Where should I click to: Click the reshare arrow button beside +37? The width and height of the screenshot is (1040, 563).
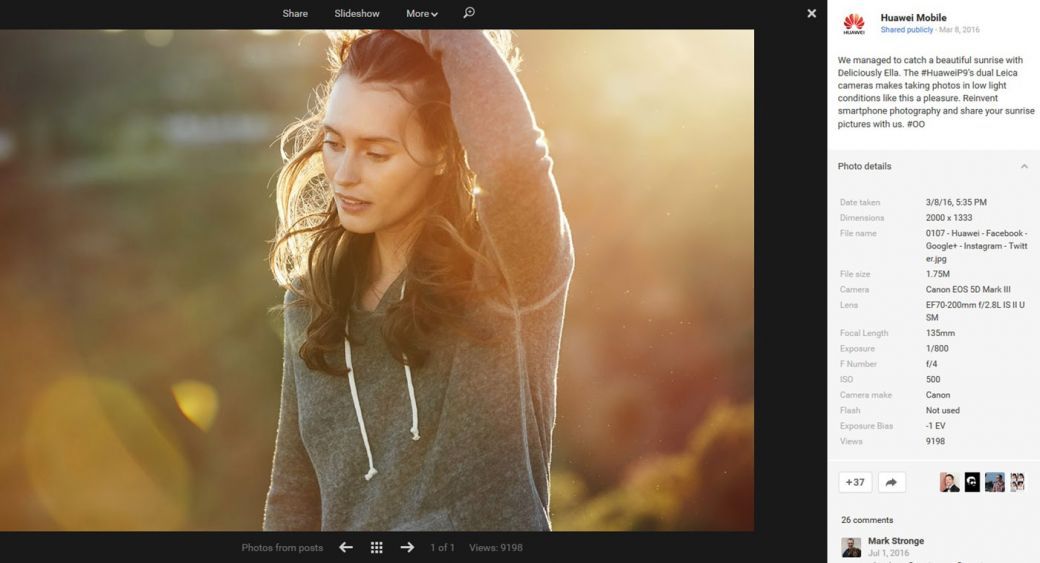890,482
